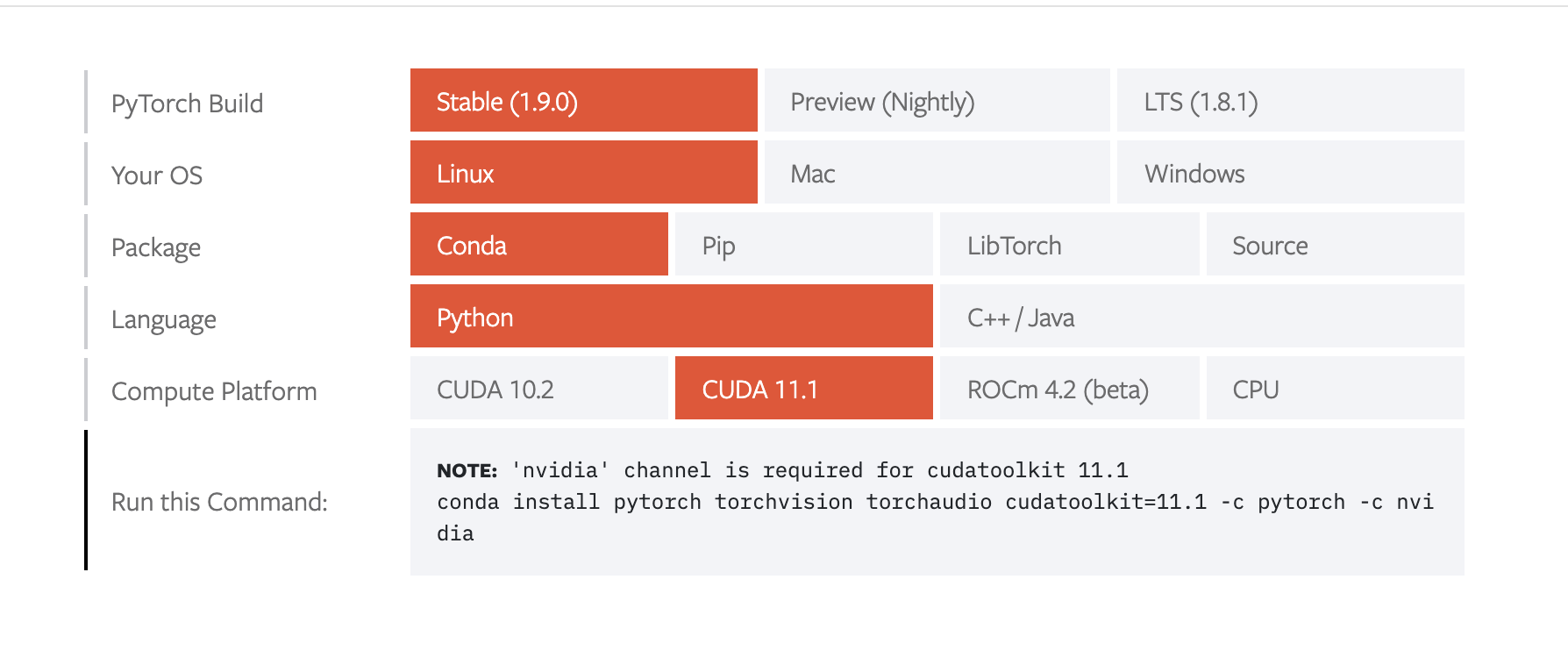Switch compute platform to ROCm 4.2 (beta)
The height and width of the screenshot is (651, 1568).
tap(1069, 389)
